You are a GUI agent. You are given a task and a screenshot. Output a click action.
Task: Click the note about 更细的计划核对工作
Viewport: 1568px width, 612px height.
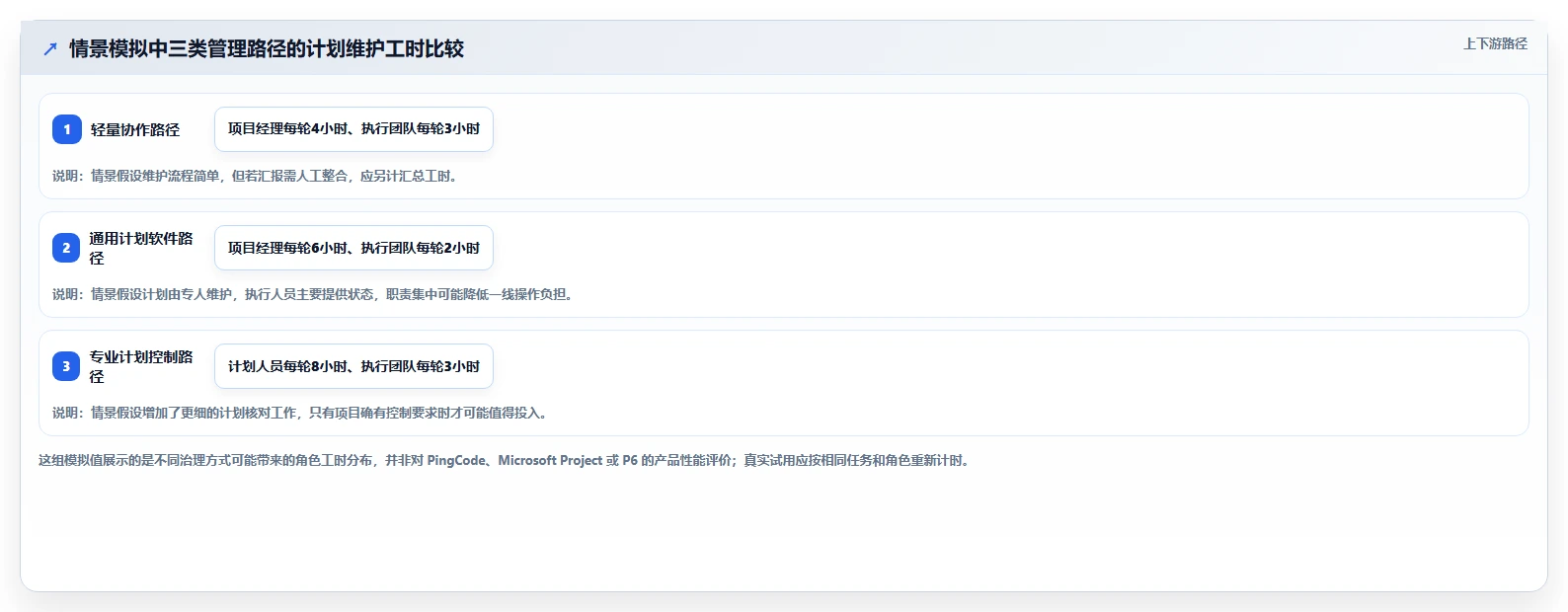300,413
